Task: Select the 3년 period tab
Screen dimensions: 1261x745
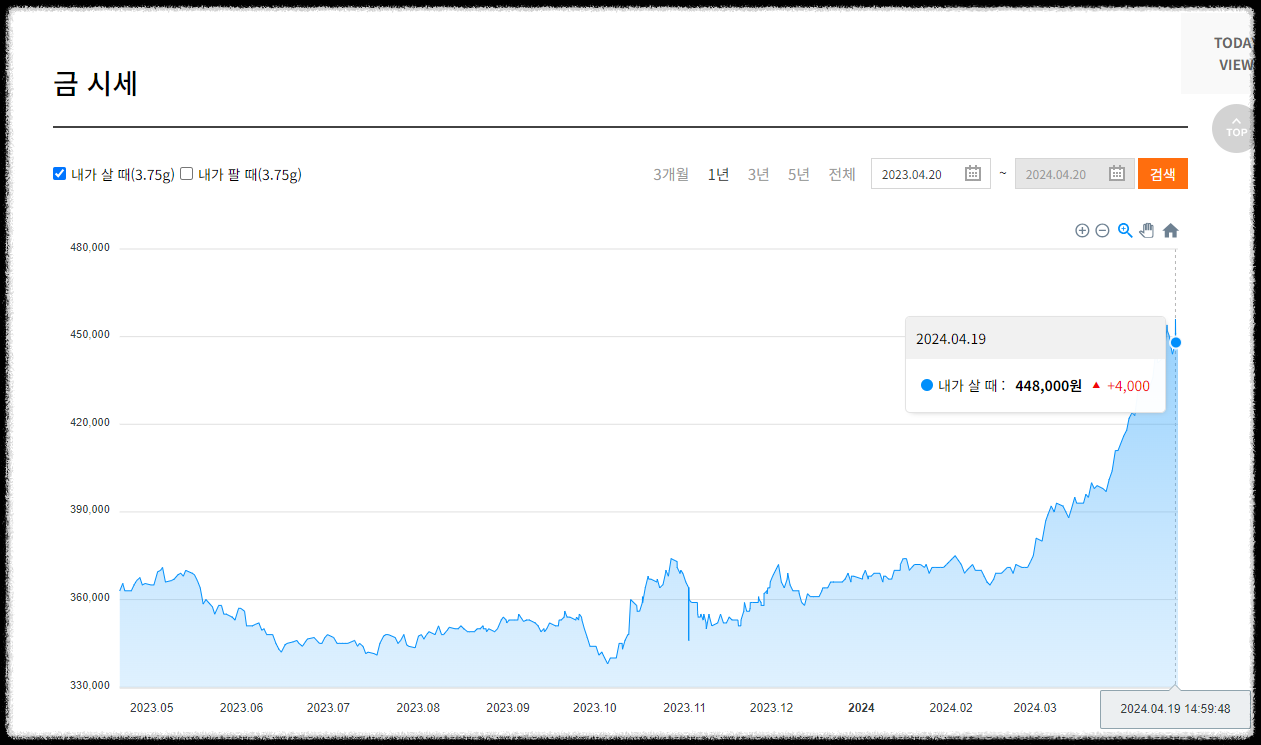Action: [x=759, y=174]
